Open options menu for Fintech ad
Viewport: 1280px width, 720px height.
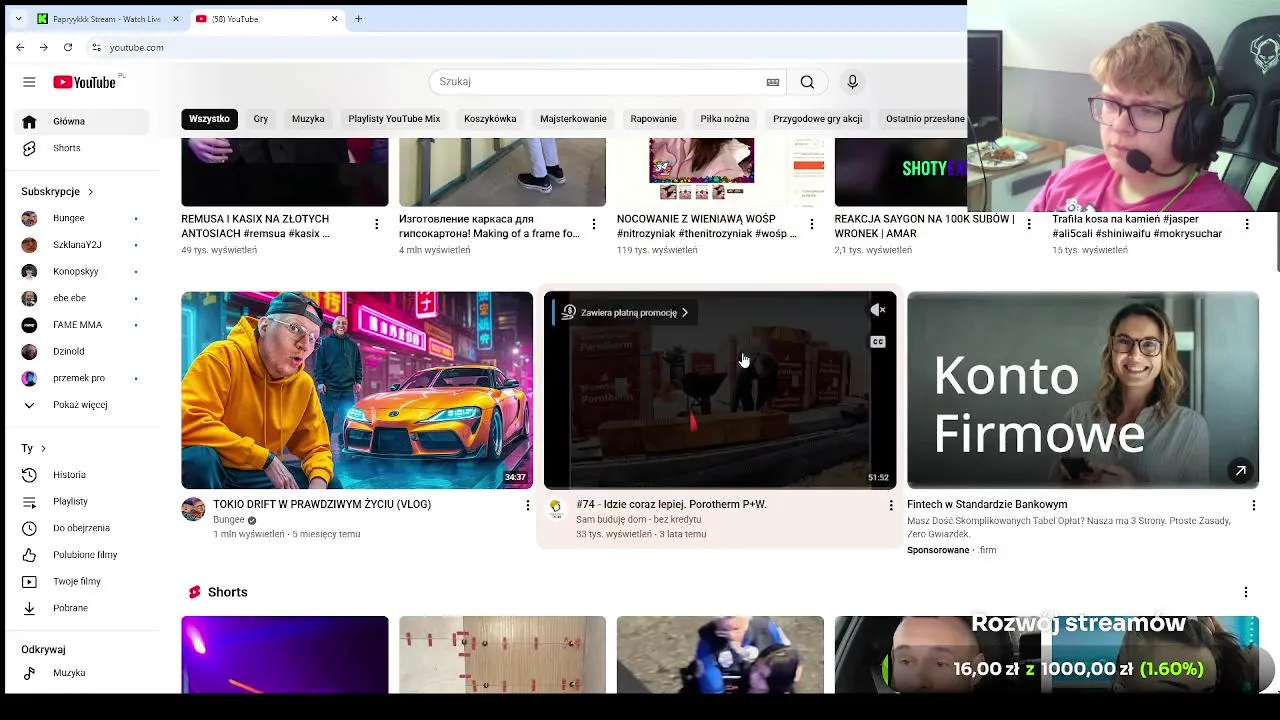pos(1253,506)
